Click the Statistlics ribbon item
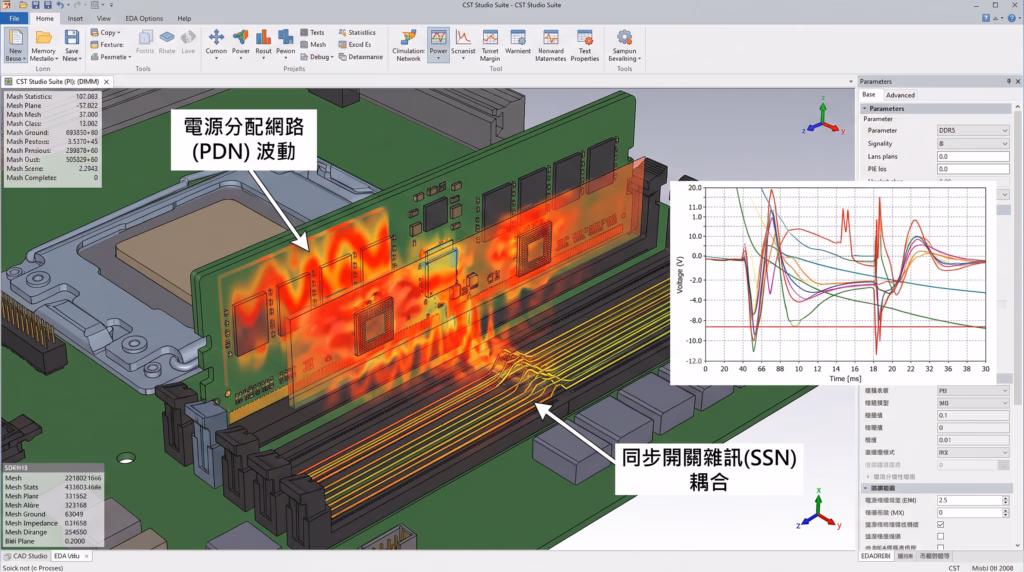Viewport: 1024px width, 572px height. (x=357, y=32)
